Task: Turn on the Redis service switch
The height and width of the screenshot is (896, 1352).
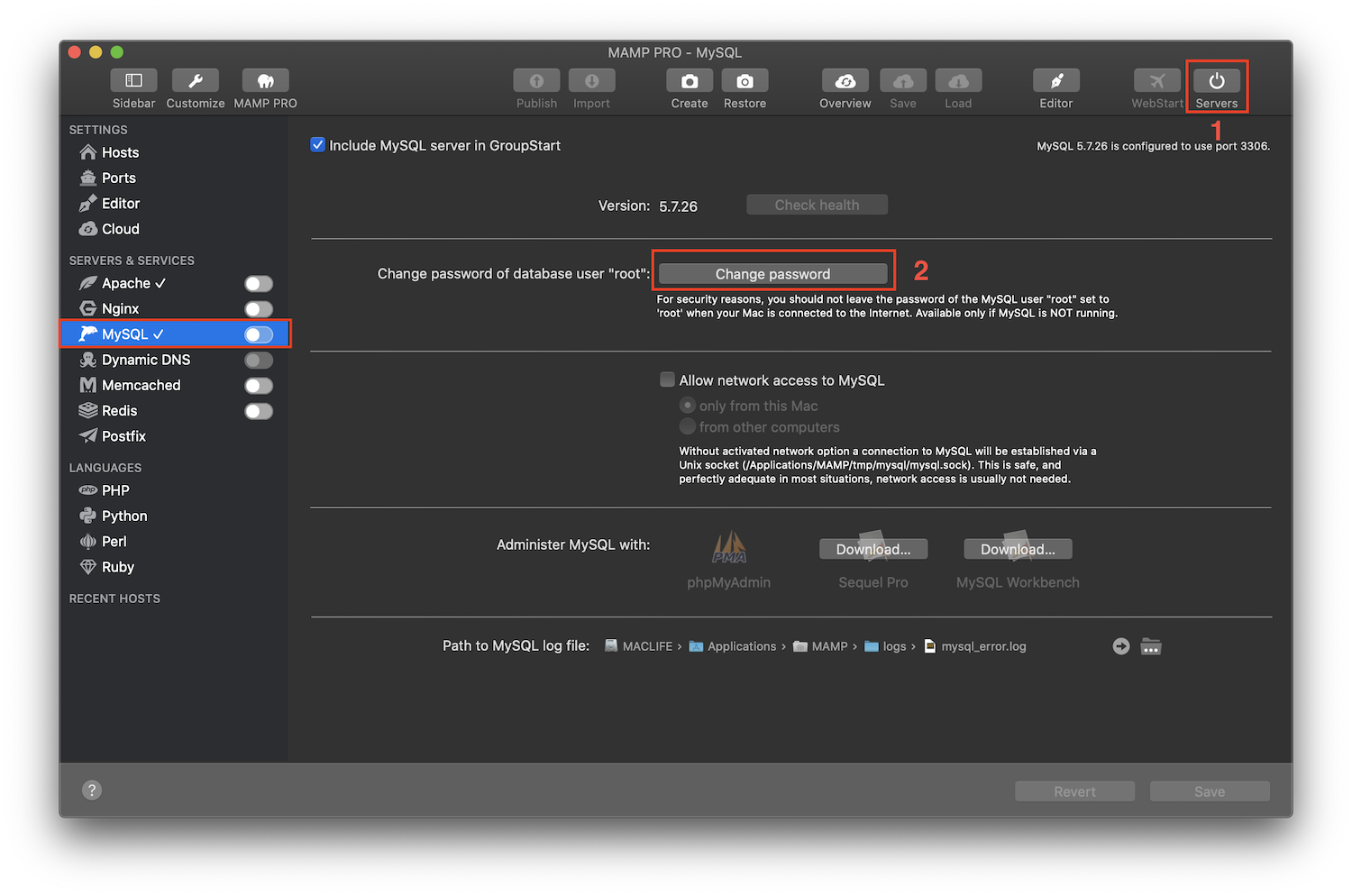Action: point(259,411)
